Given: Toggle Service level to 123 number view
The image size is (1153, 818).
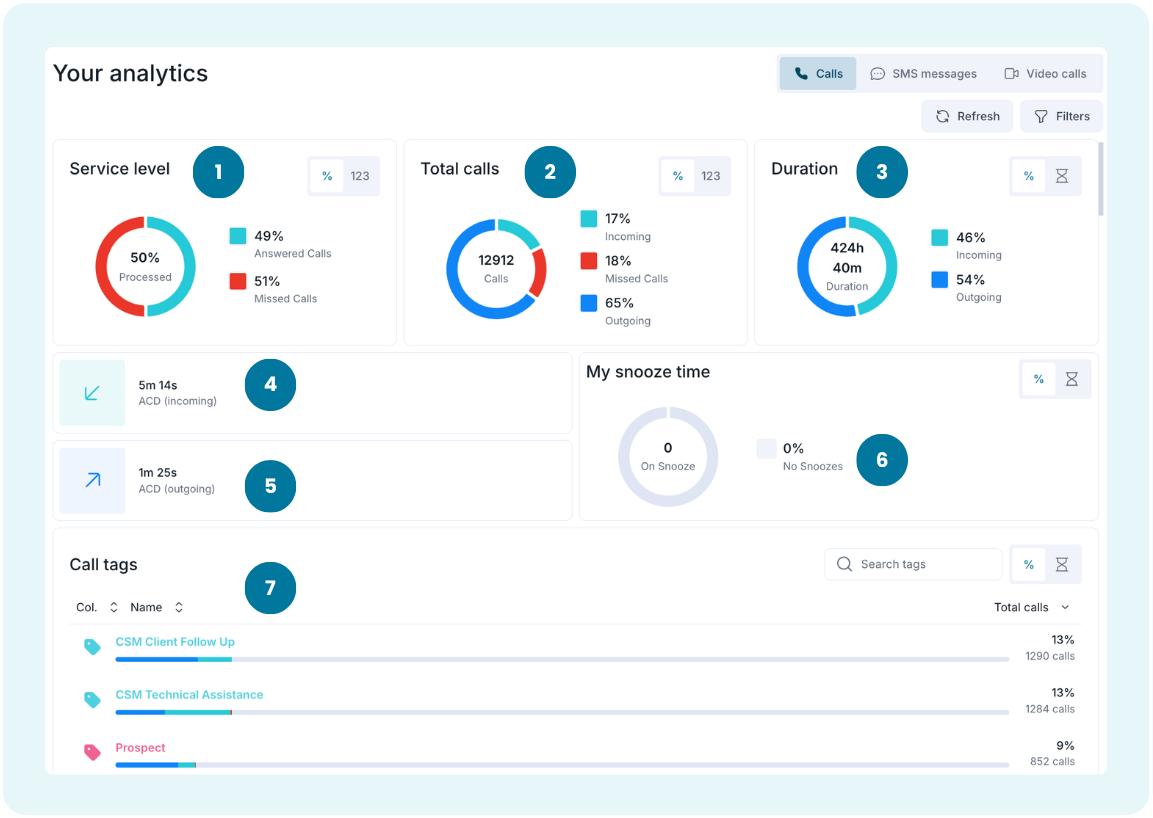Looking at the screenshot, I should point(360,176).
